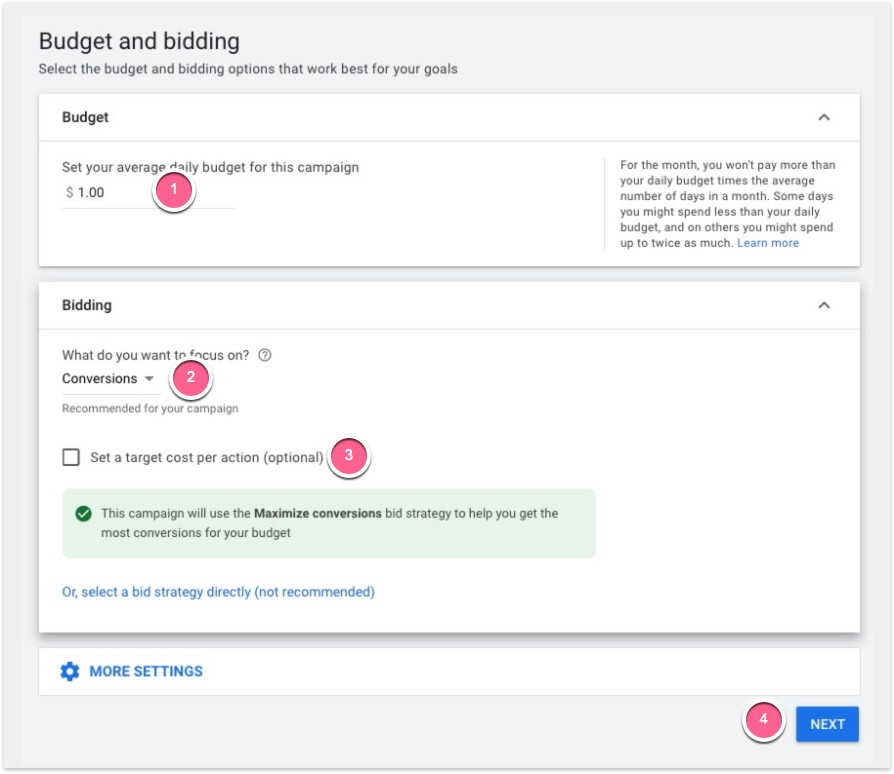The width and height of the screenshot is (894, 774).
Task: Click the 'Set a target cost per action' label
Action: [x=206, y=457]
